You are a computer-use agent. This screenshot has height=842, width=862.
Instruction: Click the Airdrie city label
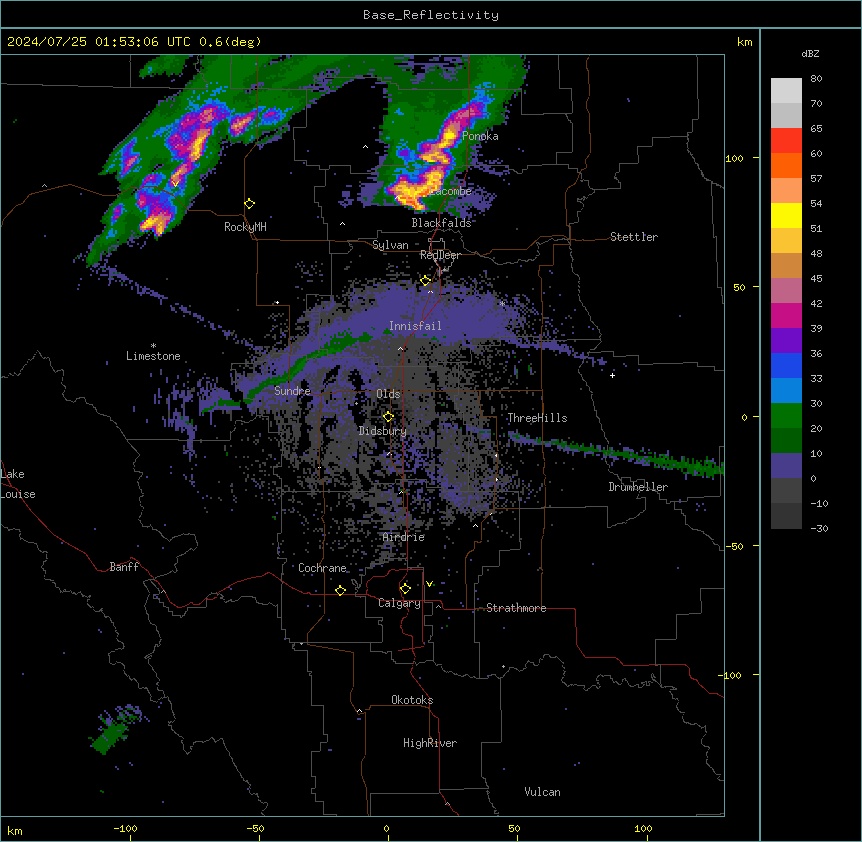[404, 537]
